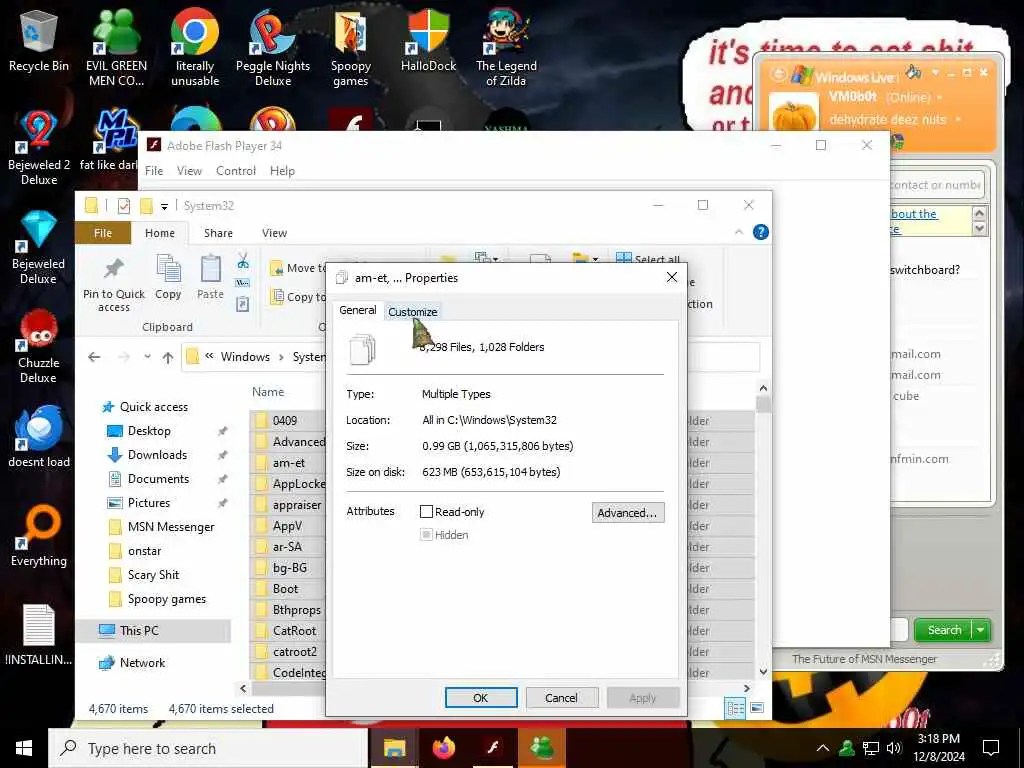Viewport: 1024px width, 768px height.
Task: Open dropdown arrow beside Search button in Messenger
Action: (981, 630)
